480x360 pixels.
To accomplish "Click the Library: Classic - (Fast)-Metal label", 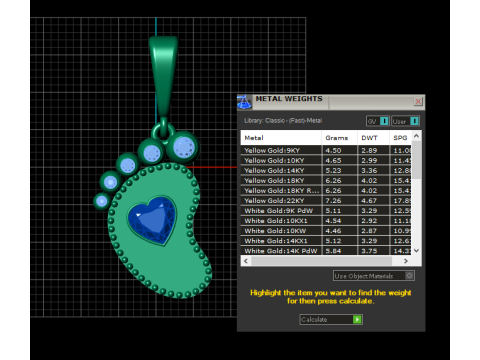I will point(283,121).
